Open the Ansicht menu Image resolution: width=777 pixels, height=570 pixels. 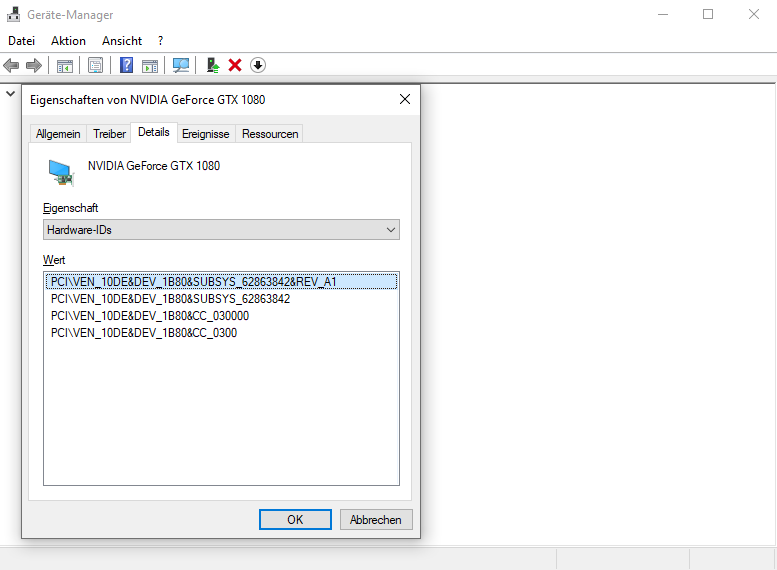[x=122, y=41]
